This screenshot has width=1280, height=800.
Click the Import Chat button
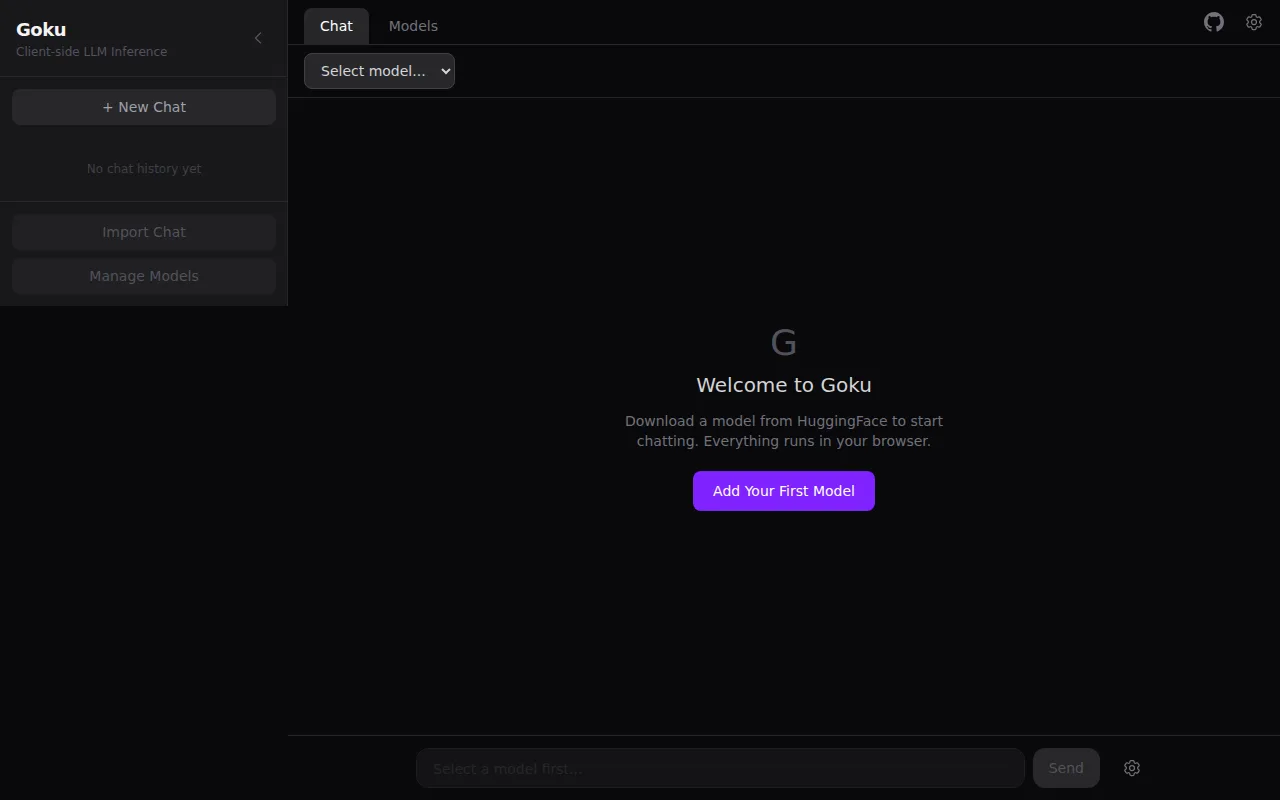[x=144, y=232]
